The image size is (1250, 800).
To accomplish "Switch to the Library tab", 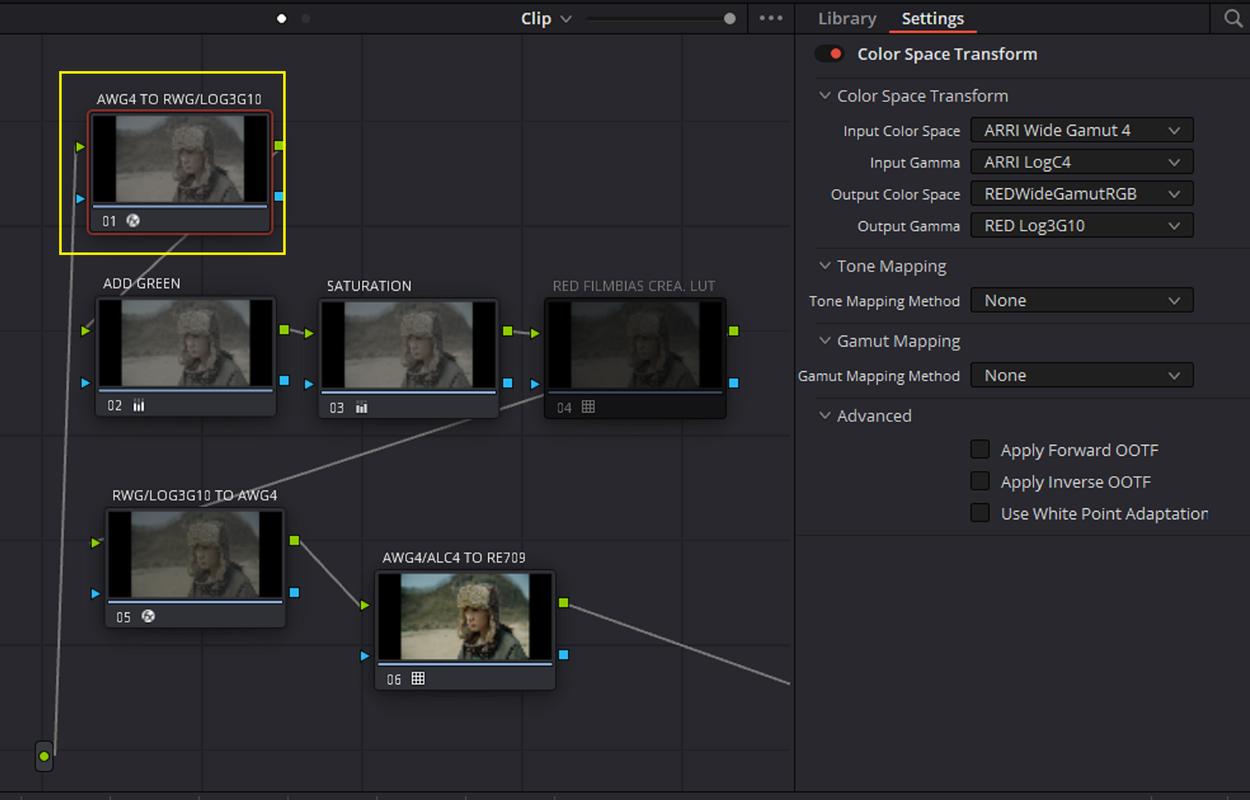I will (x=847, y=18).
